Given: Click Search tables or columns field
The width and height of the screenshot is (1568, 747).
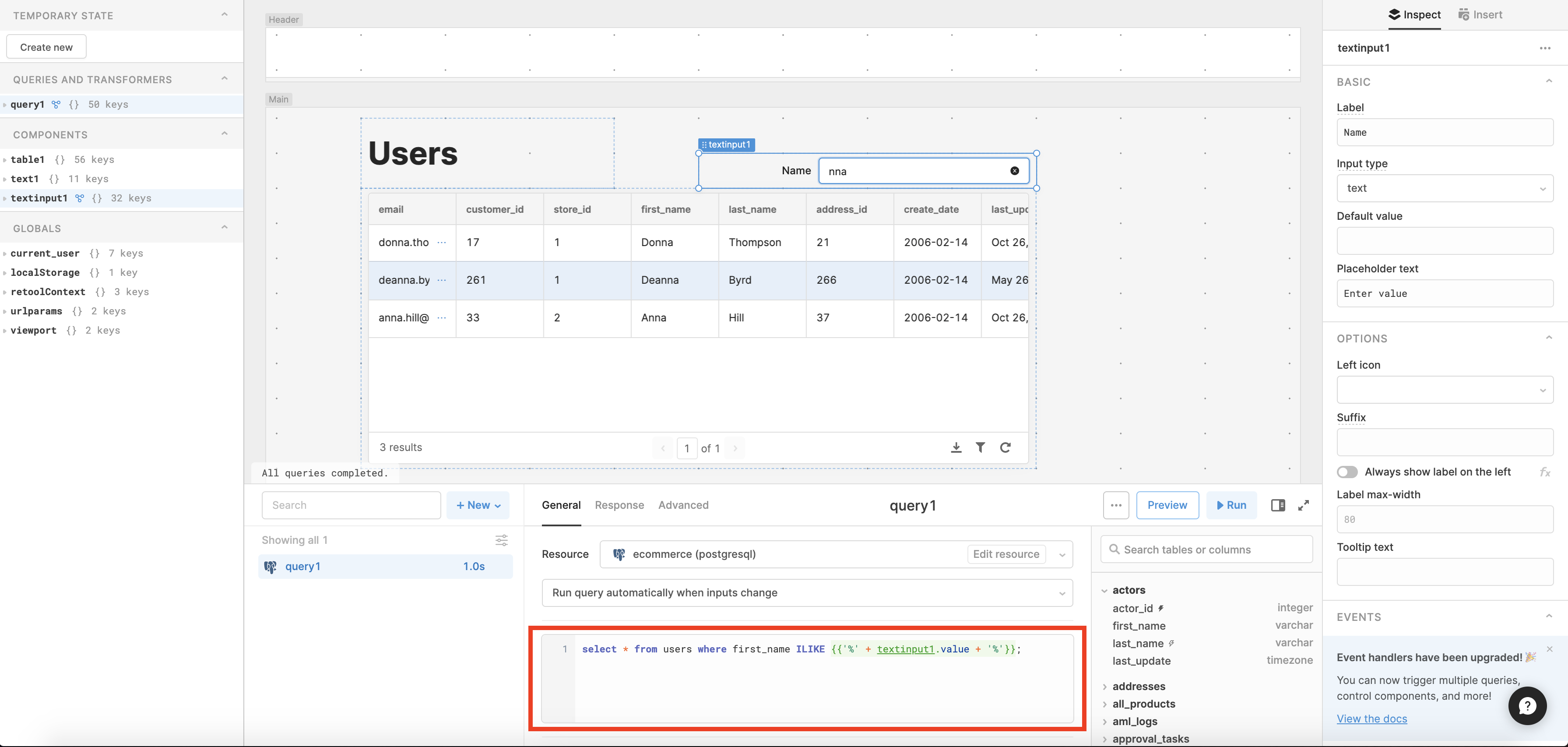Looking at the screenshot, I should pos(1206,550).
